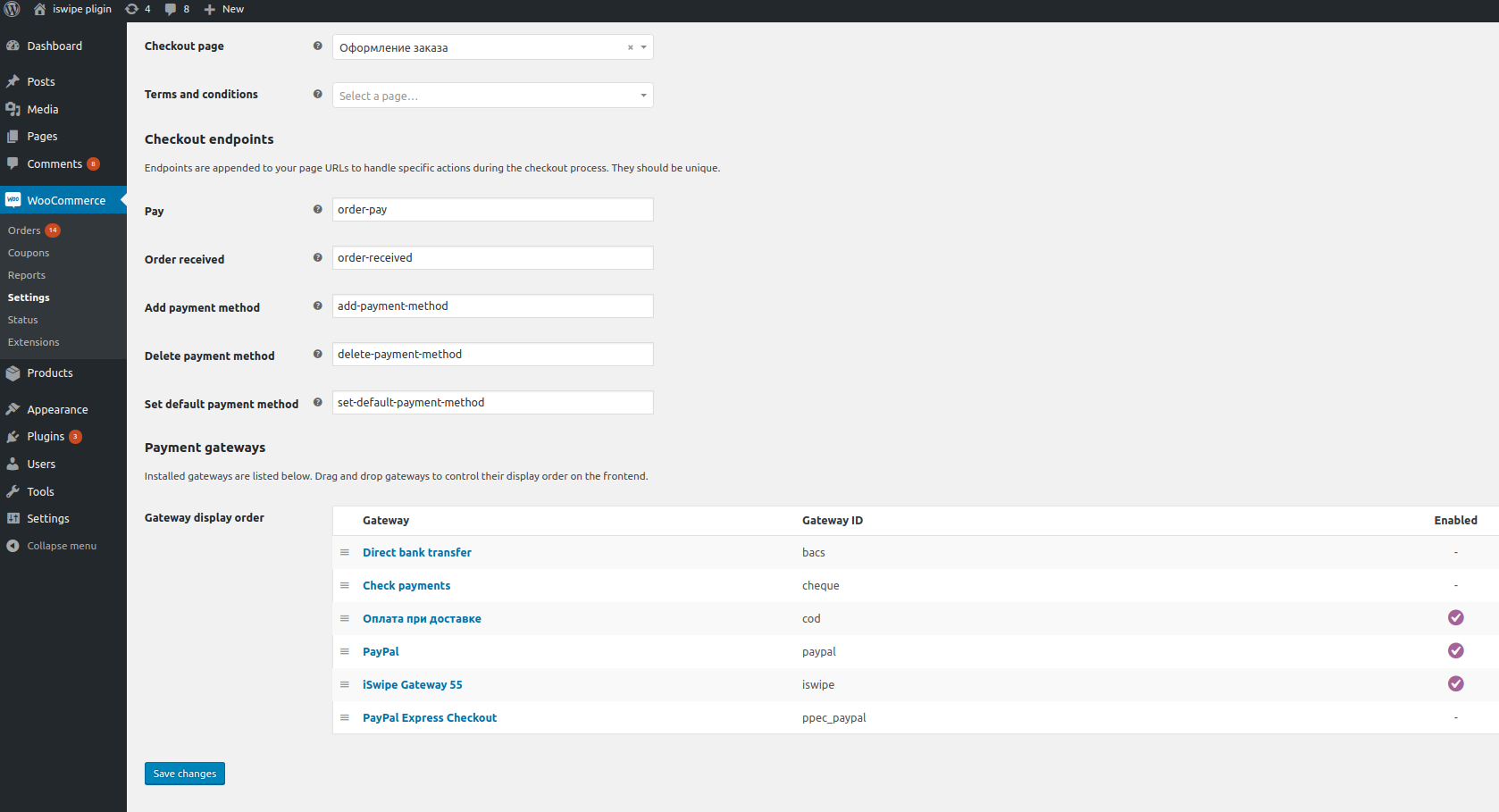Click the Users icon in sidebar
The image size is (1499, 812).
pyautogui.click(x=13, y=464)
